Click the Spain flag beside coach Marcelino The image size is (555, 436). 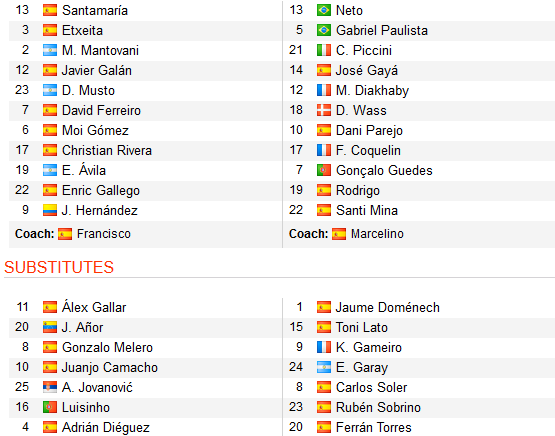point(339,234)
